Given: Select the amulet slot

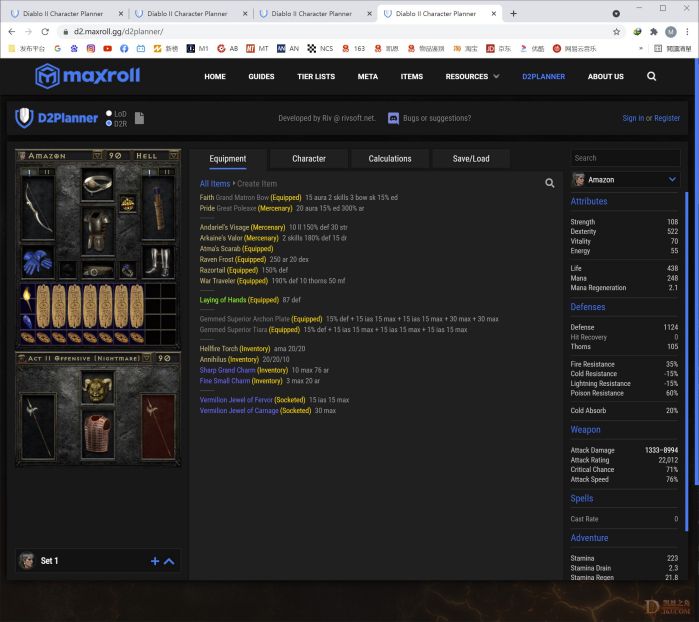Looking at the screenshot, I should [128, 204].
